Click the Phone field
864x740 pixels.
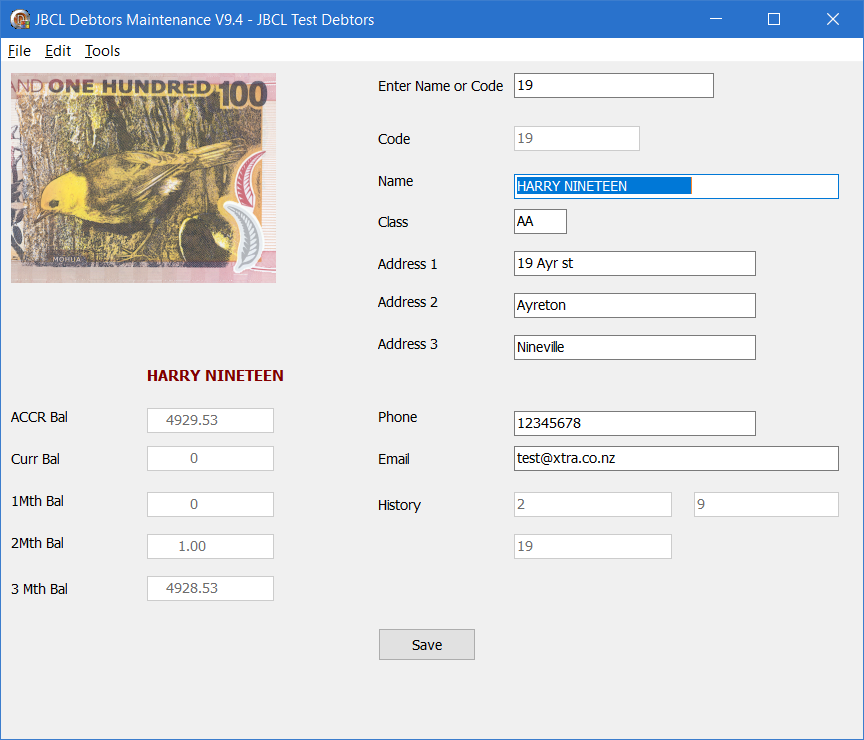coord(634,423)
